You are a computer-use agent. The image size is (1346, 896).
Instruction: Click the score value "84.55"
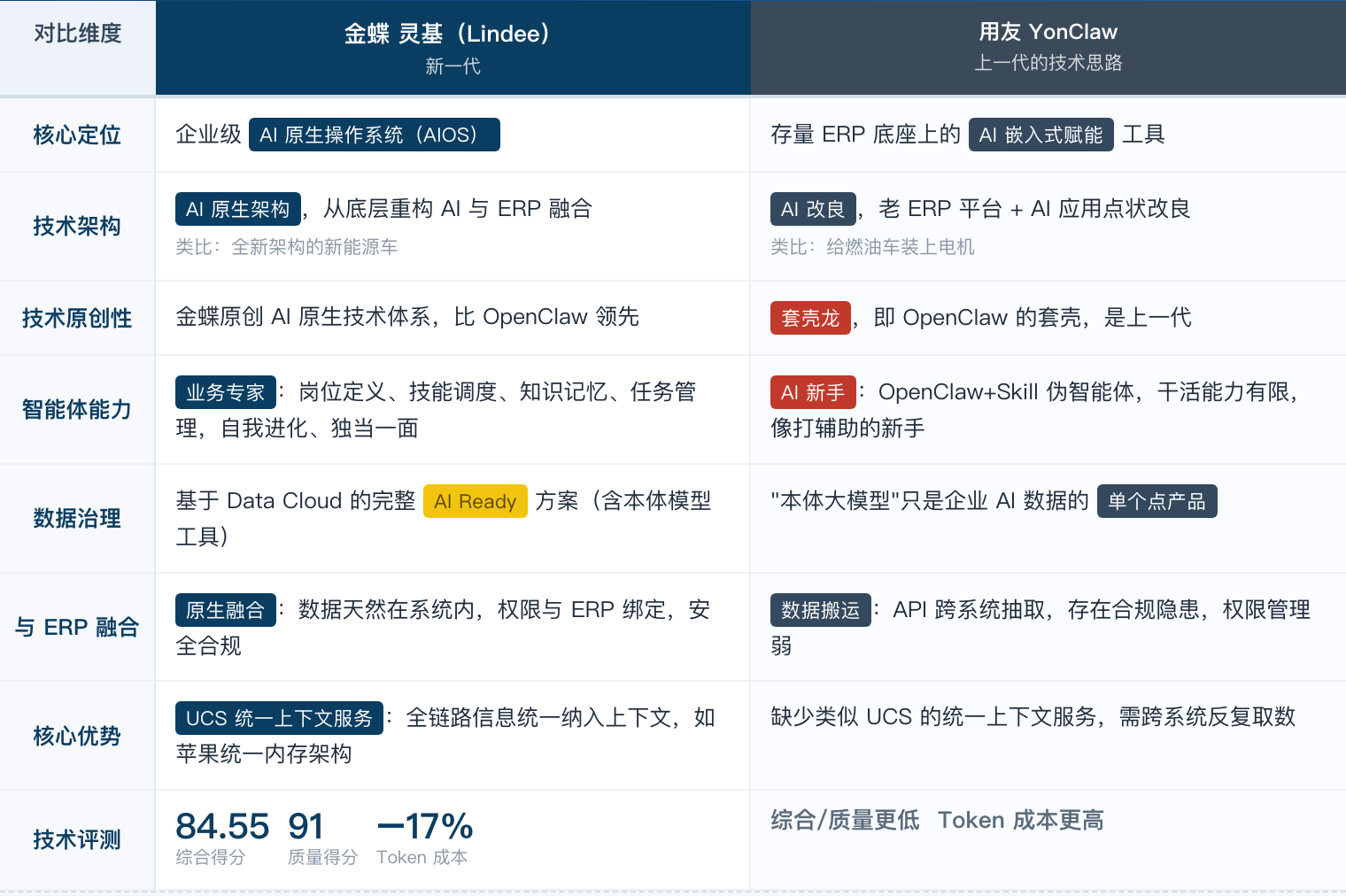pos(222,826)
